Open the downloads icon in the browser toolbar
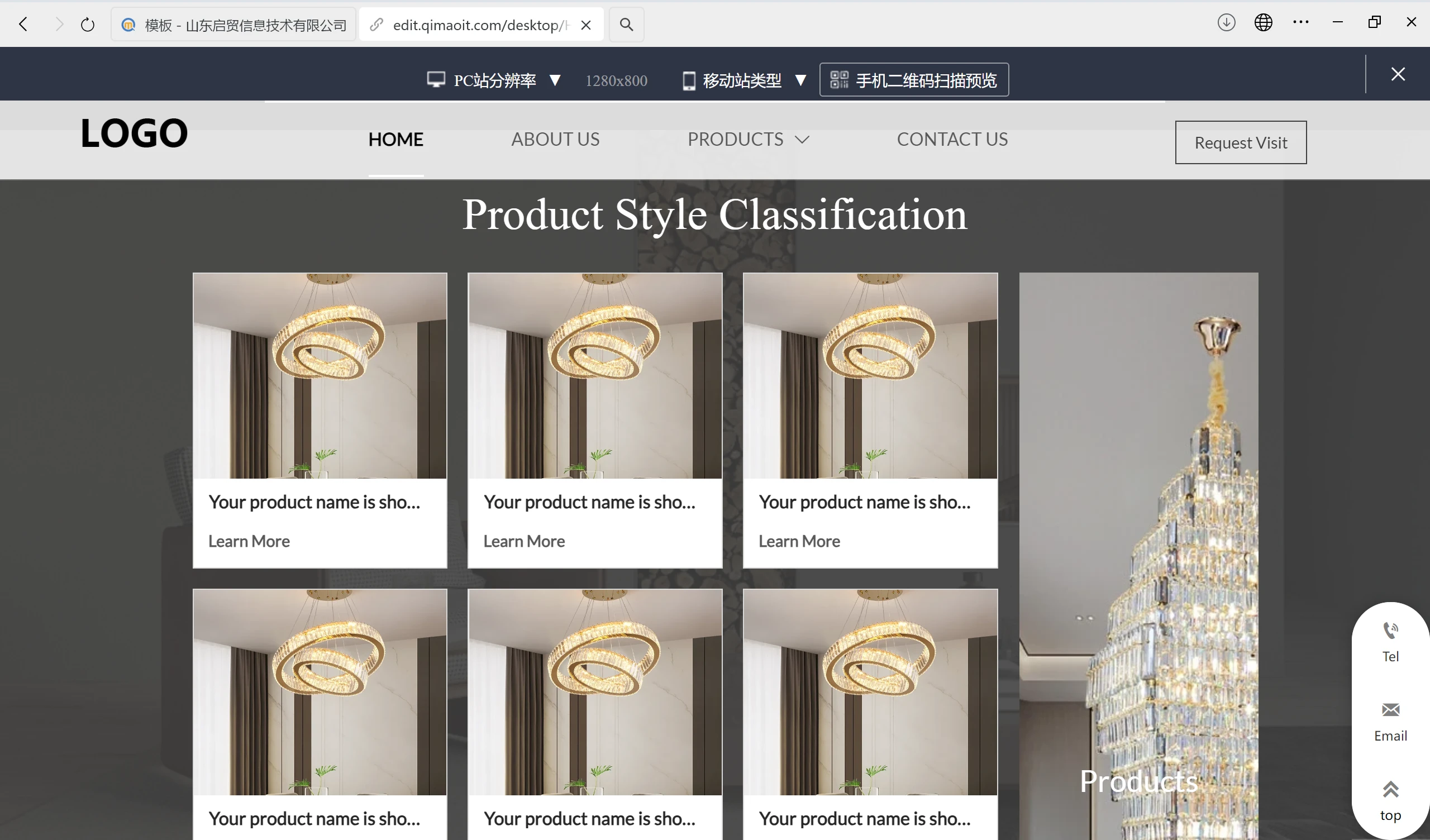 [1226, 23]
